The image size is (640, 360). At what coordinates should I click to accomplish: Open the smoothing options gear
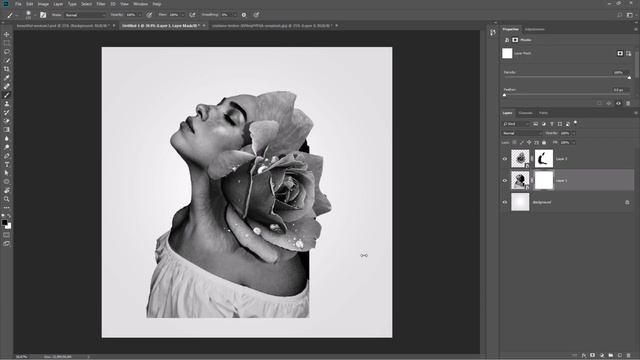point(244,15)
